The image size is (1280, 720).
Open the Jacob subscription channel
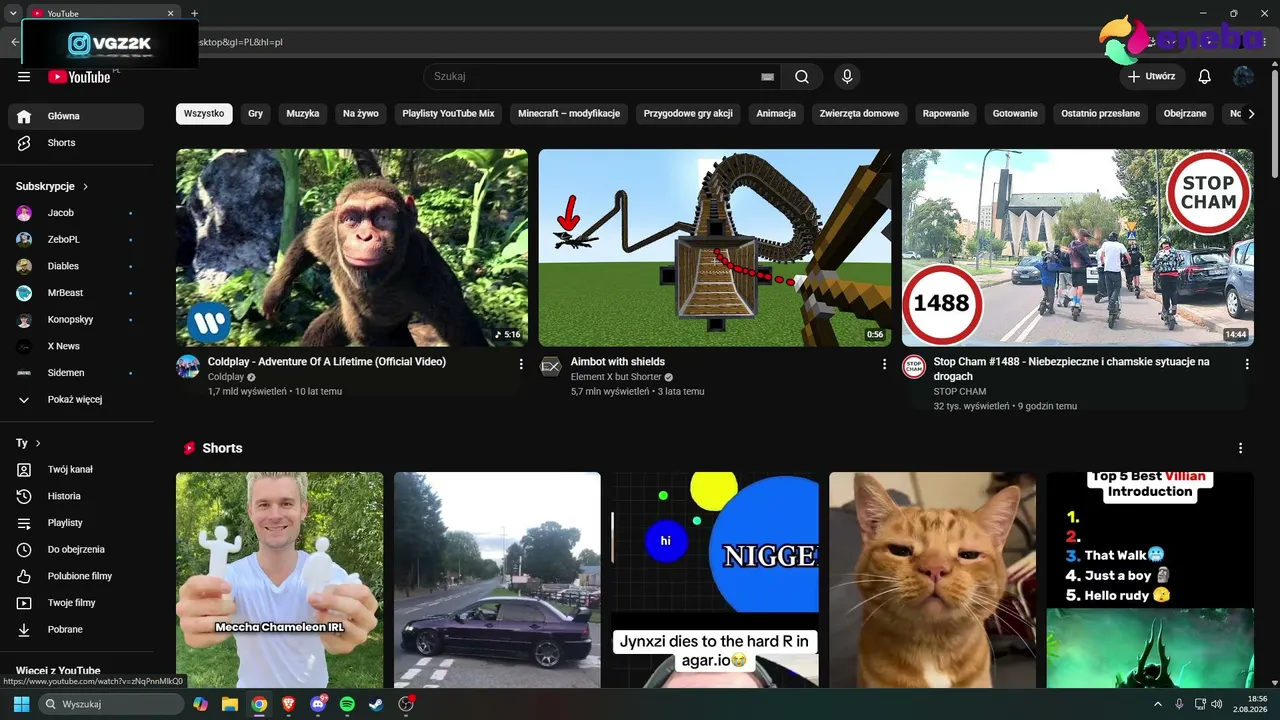point(76,213)
